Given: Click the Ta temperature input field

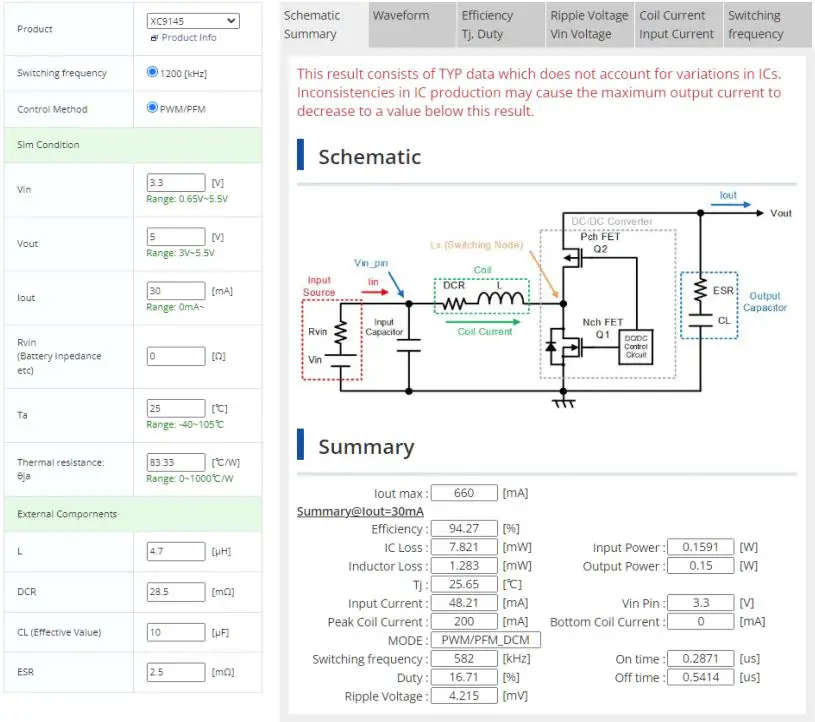Looking at the screenshot, I should coord(175,409).
